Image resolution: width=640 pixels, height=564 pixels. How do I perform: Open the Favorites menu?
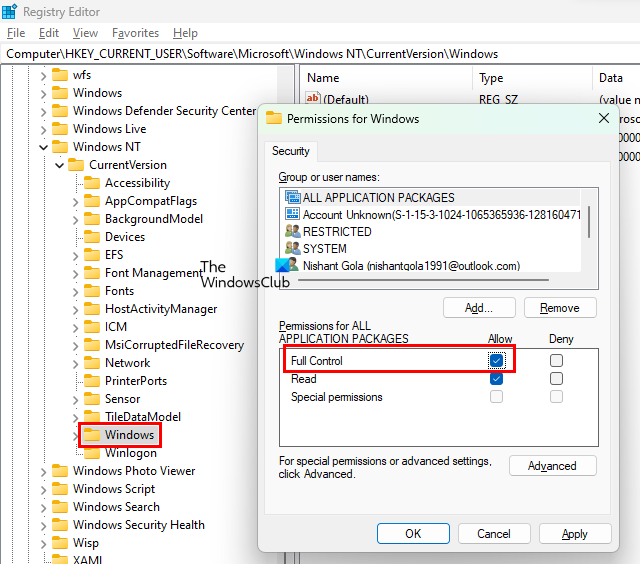(136, 33)
